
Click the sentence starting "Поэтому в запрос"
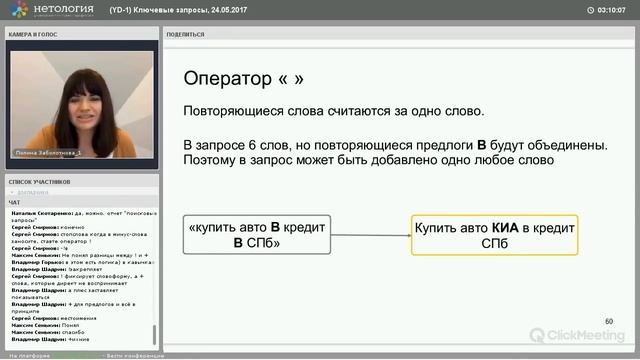369,160
